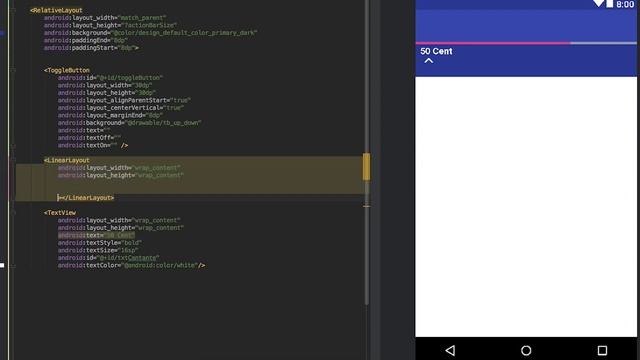Tap the Home circle button in preview
This screenshot has height=360, width=640.
pyautogui.click(x=526, y=350)
